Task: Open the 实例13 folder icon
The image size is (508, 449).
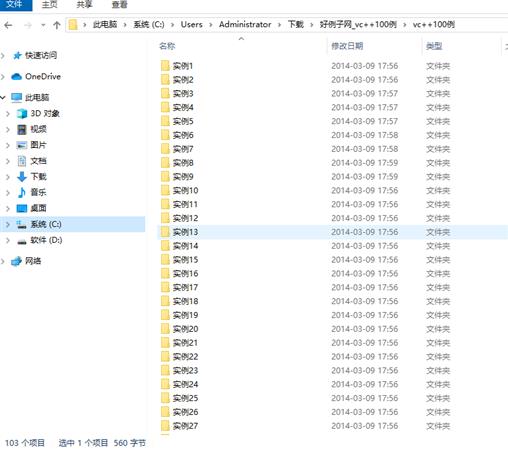Action: (x=165, y=232)
